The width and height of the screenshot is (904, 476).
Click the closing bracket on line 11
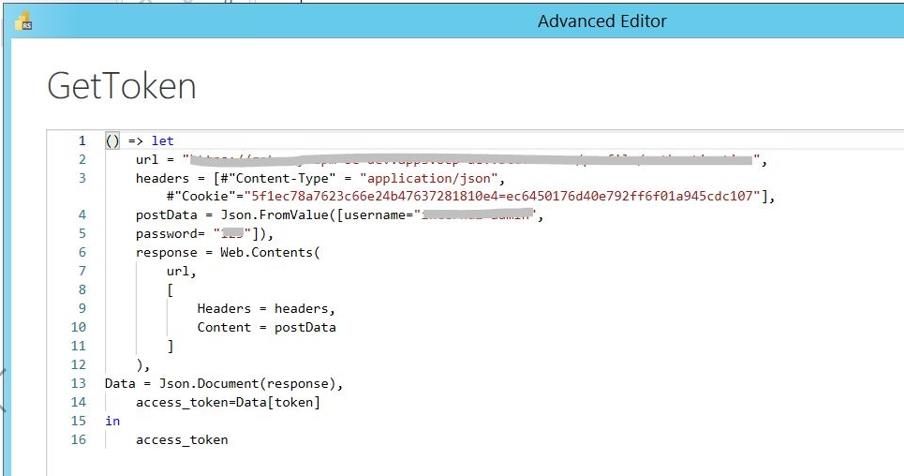coord(170,346)
